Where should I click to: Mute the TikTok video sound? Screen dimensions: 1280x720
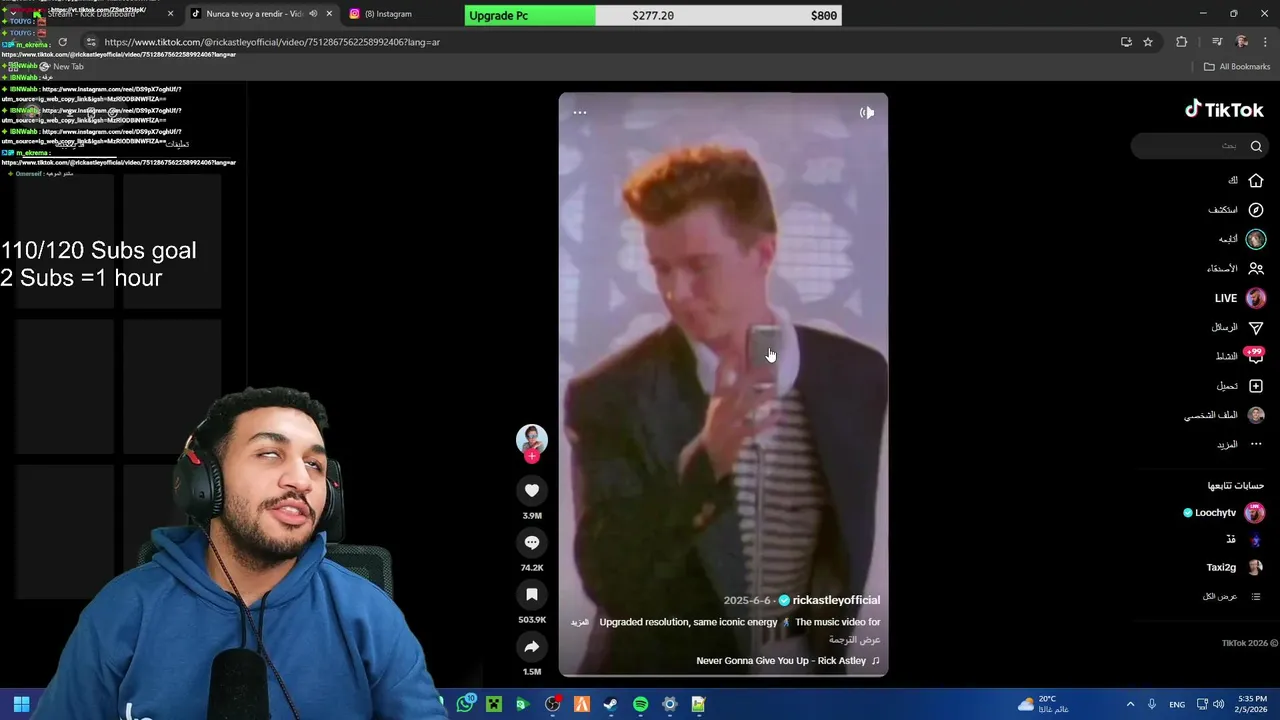click(x=867, y=112)
